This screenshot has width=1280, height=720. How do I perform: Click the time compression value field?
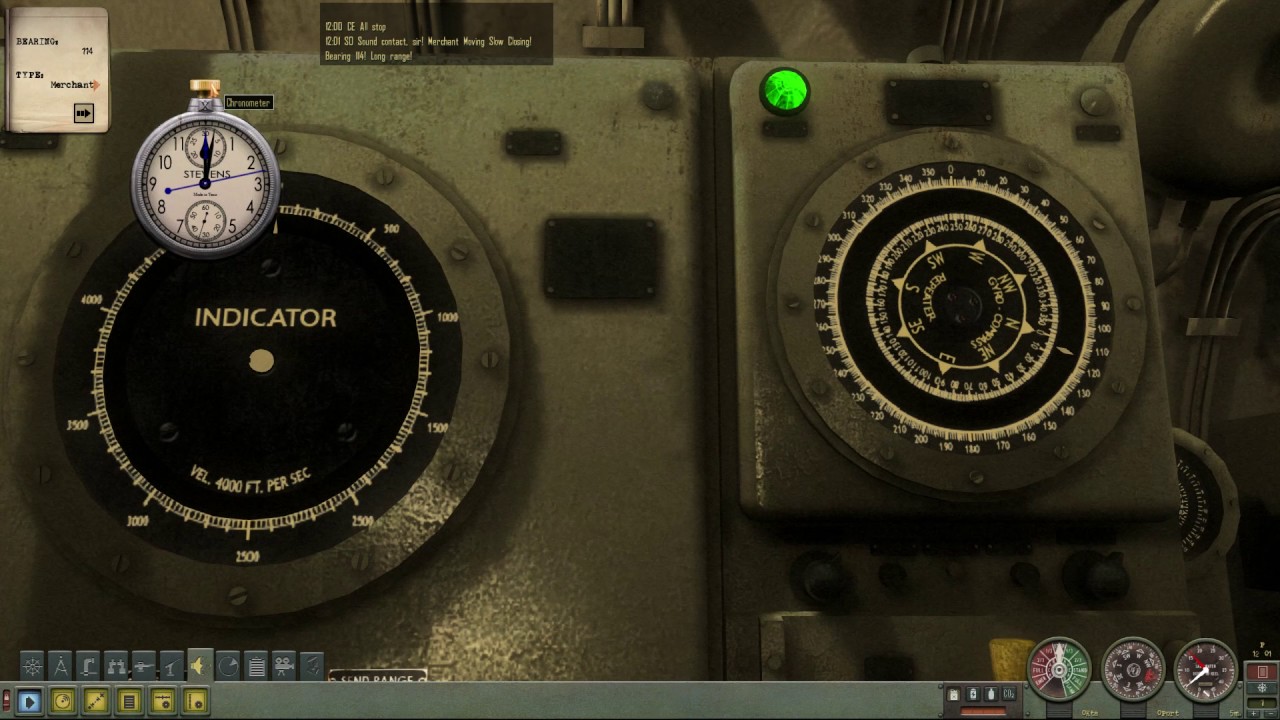point(1262,702)
